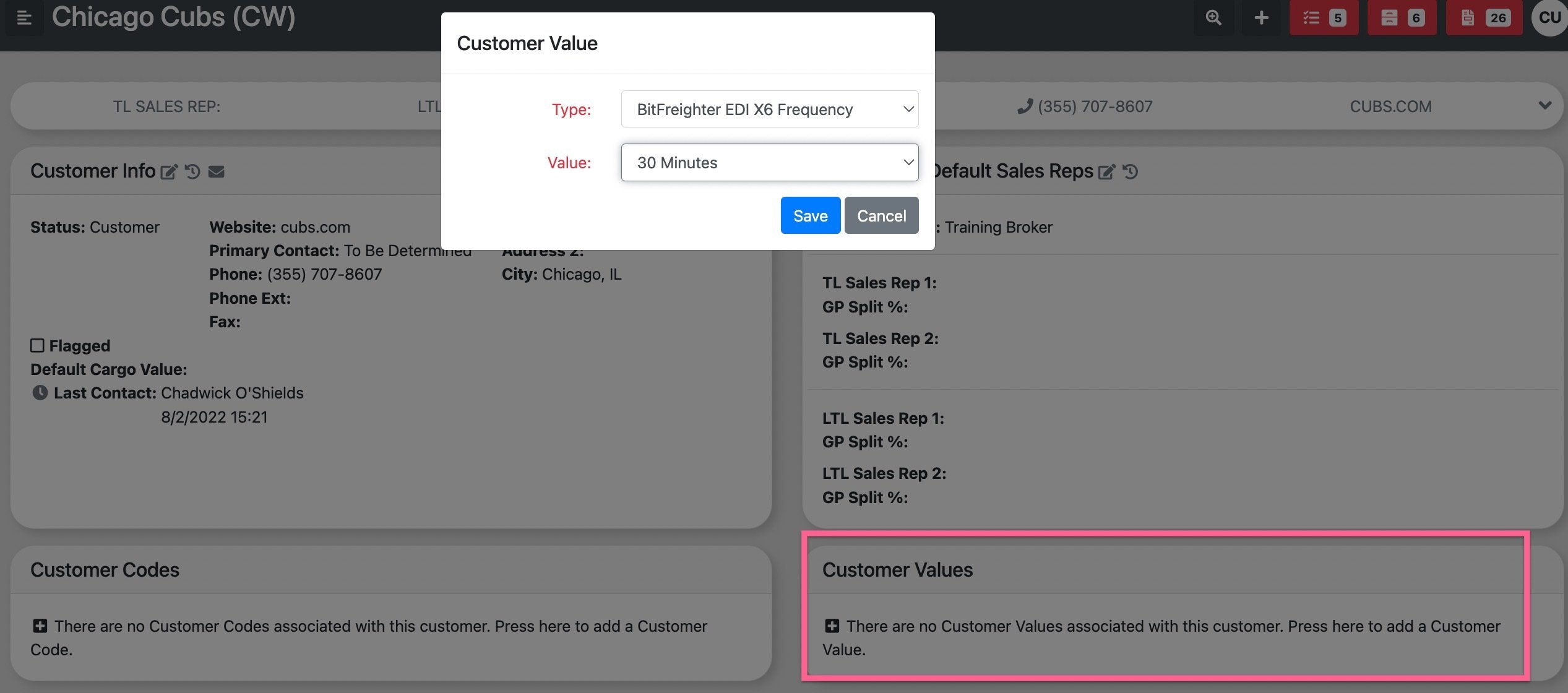Image resolution: width=1568 pixels, height=693 pixels.
Task: Click the Training Broker text
Action: [x=998, y=227]
